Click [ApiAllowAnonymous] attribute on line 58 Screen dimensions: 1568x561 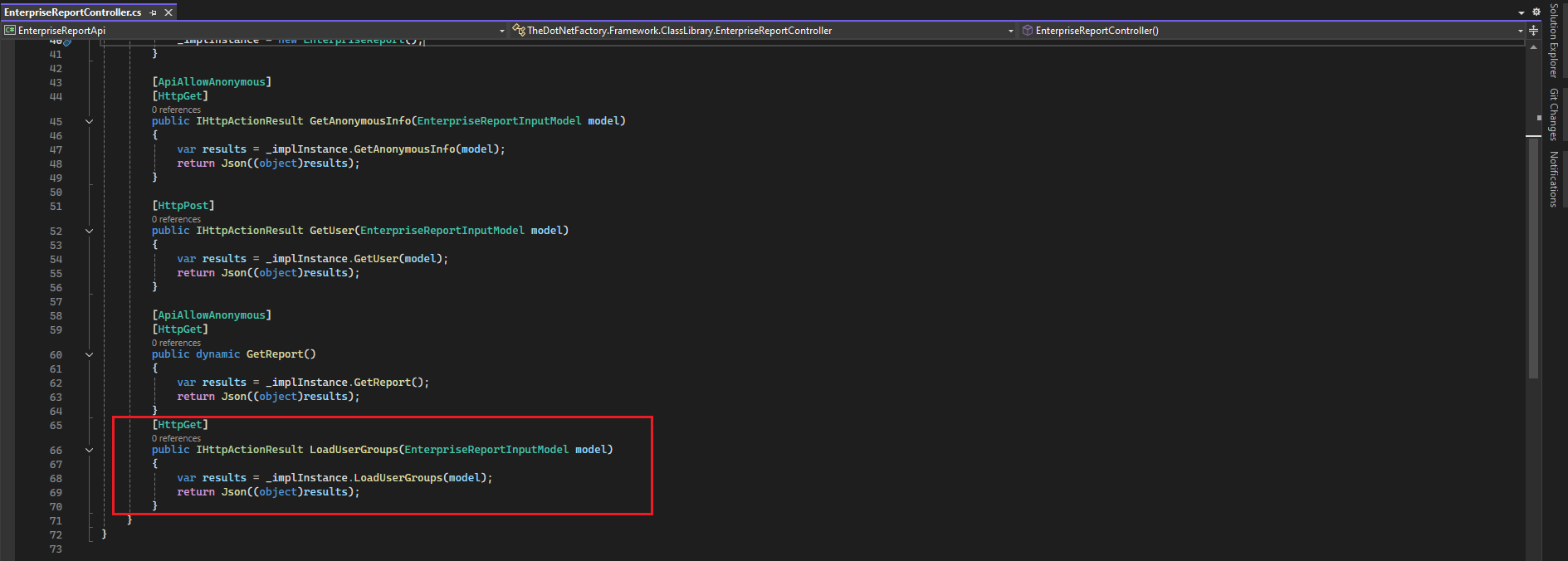[212, 315]
